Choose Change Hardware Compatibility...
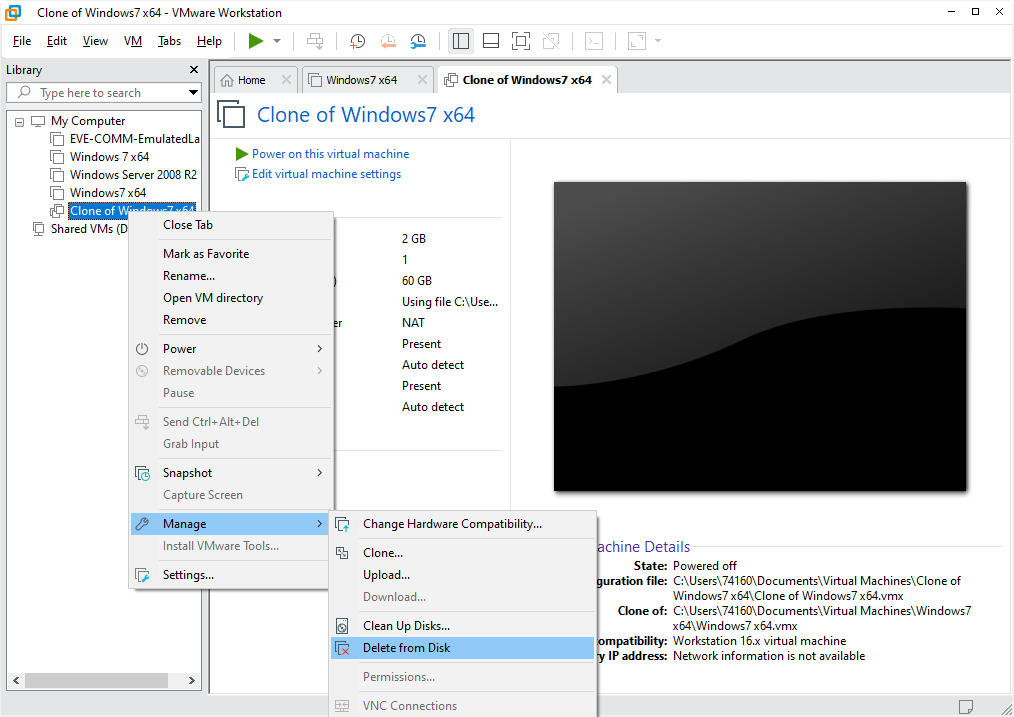The height and width of the screenshot is (717, 1014). 462,524
